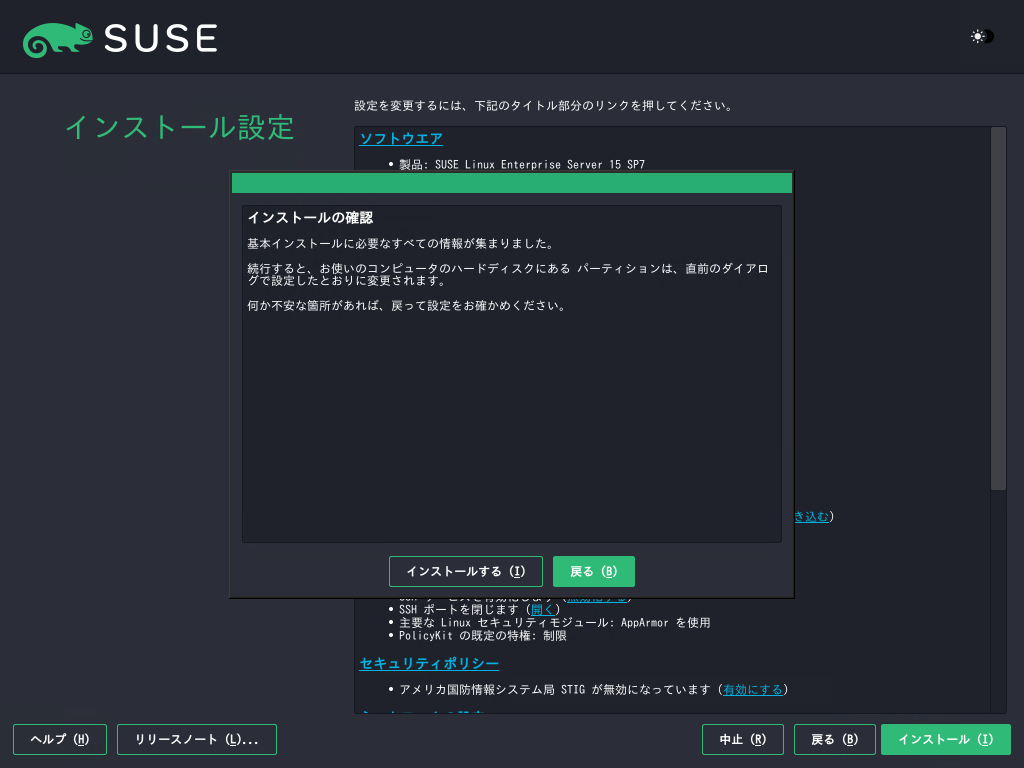The image size is (1024, 768).
Task: Click the green dialog title bar
Action: coord(511,183)
